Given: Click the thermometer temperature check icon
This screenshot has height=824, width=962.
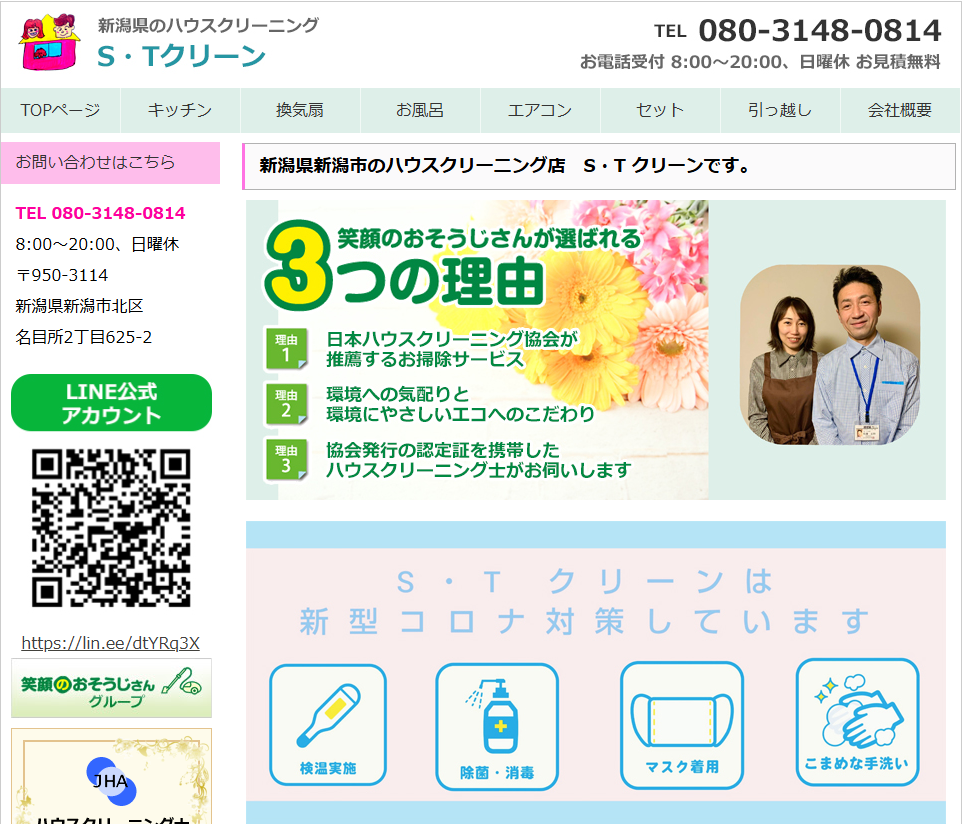Looking at the screenshot, I should pos(328,725).
